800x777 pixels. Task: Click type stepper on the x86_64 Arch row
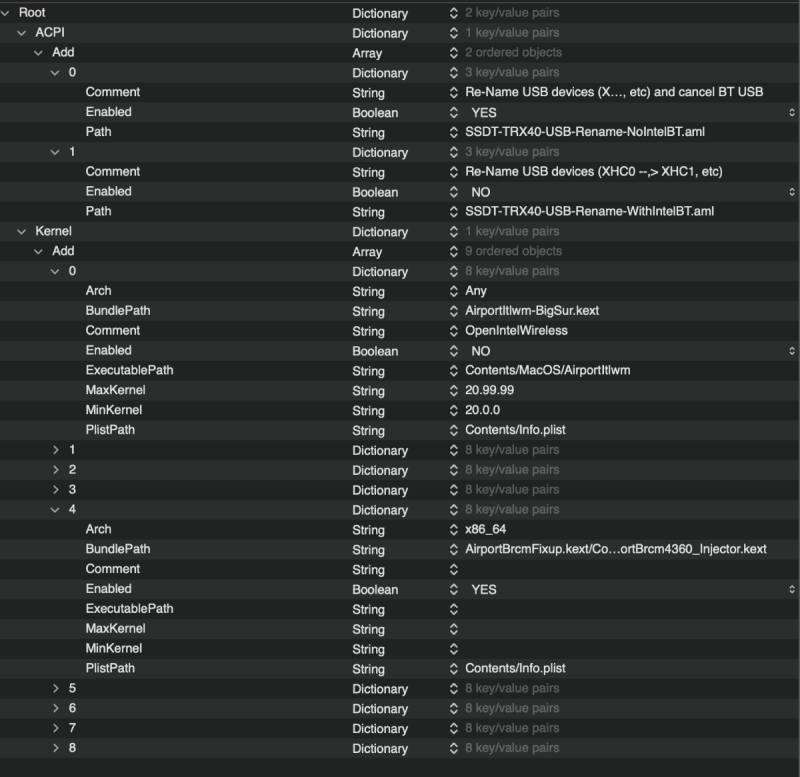(453, 530)
